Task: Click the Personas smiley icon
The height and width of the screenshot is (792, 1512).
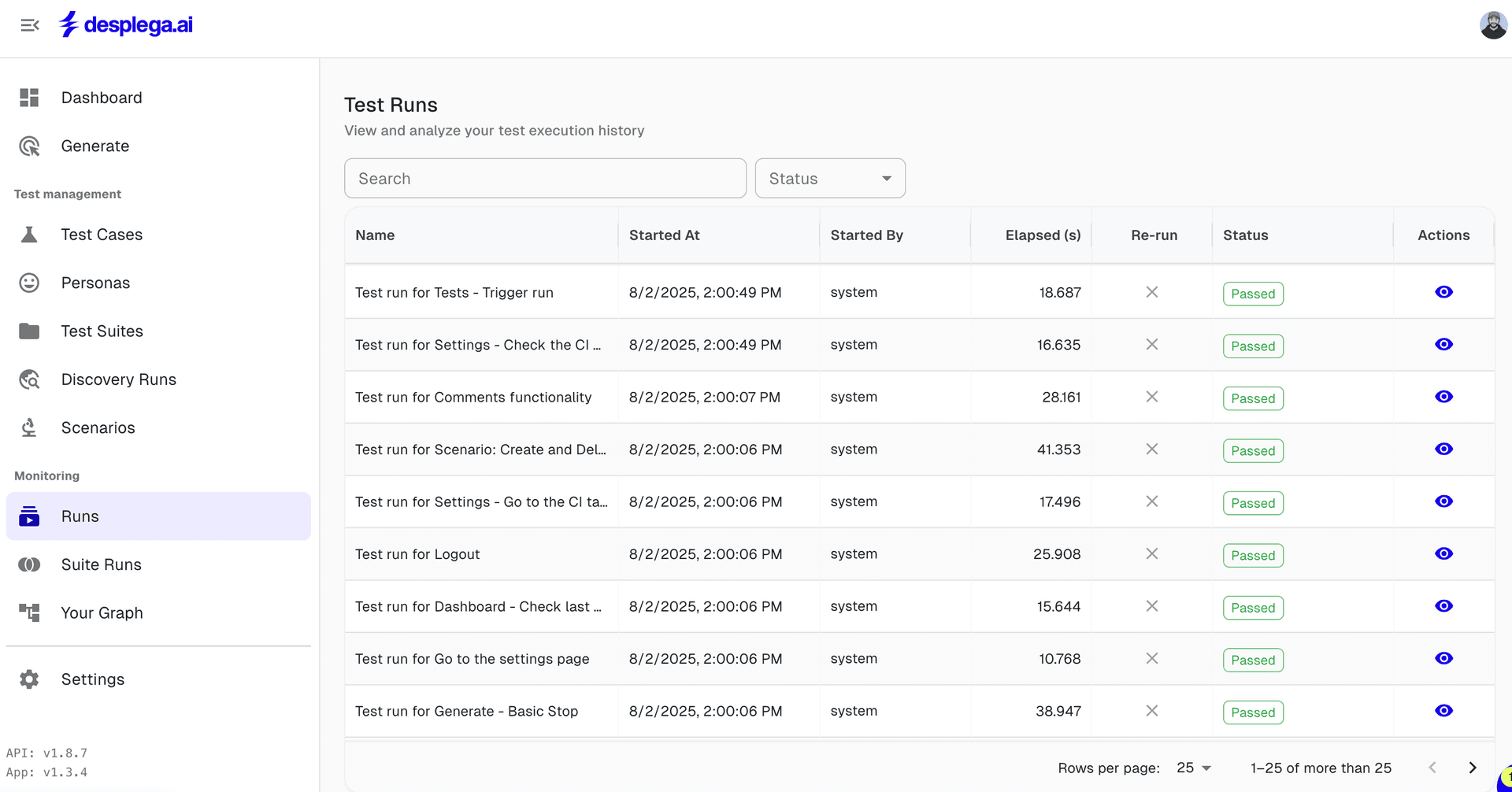Action: tap(29, 283)
